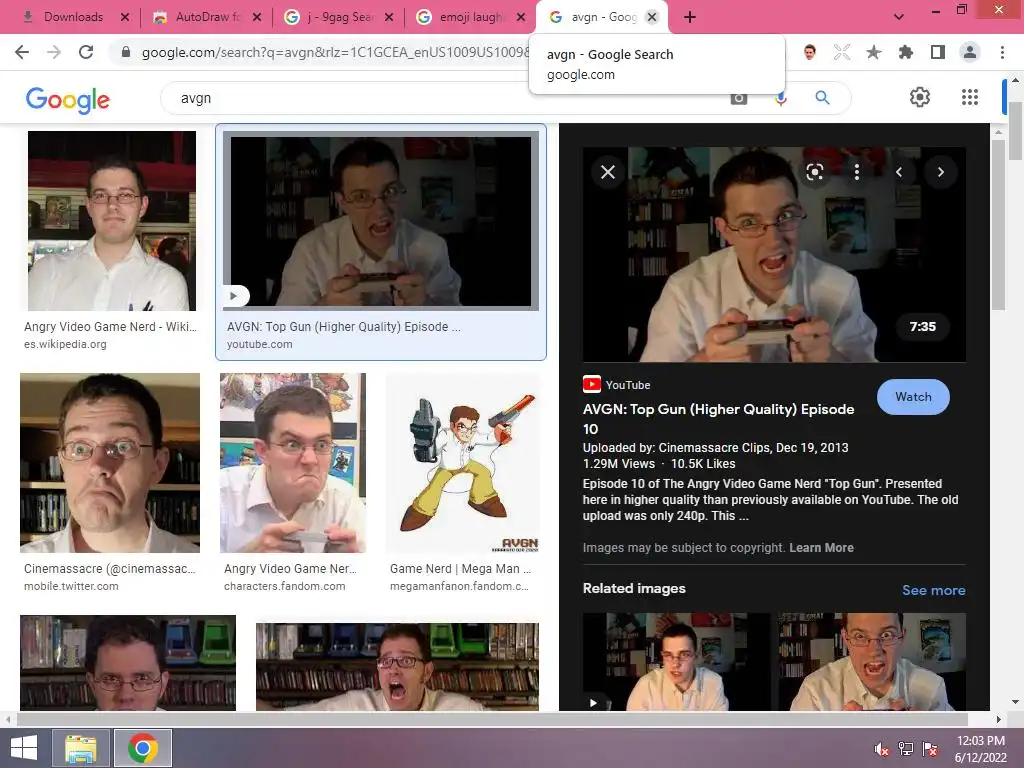
Task: Close the image preview panel
Action: [x=607, y=172]
